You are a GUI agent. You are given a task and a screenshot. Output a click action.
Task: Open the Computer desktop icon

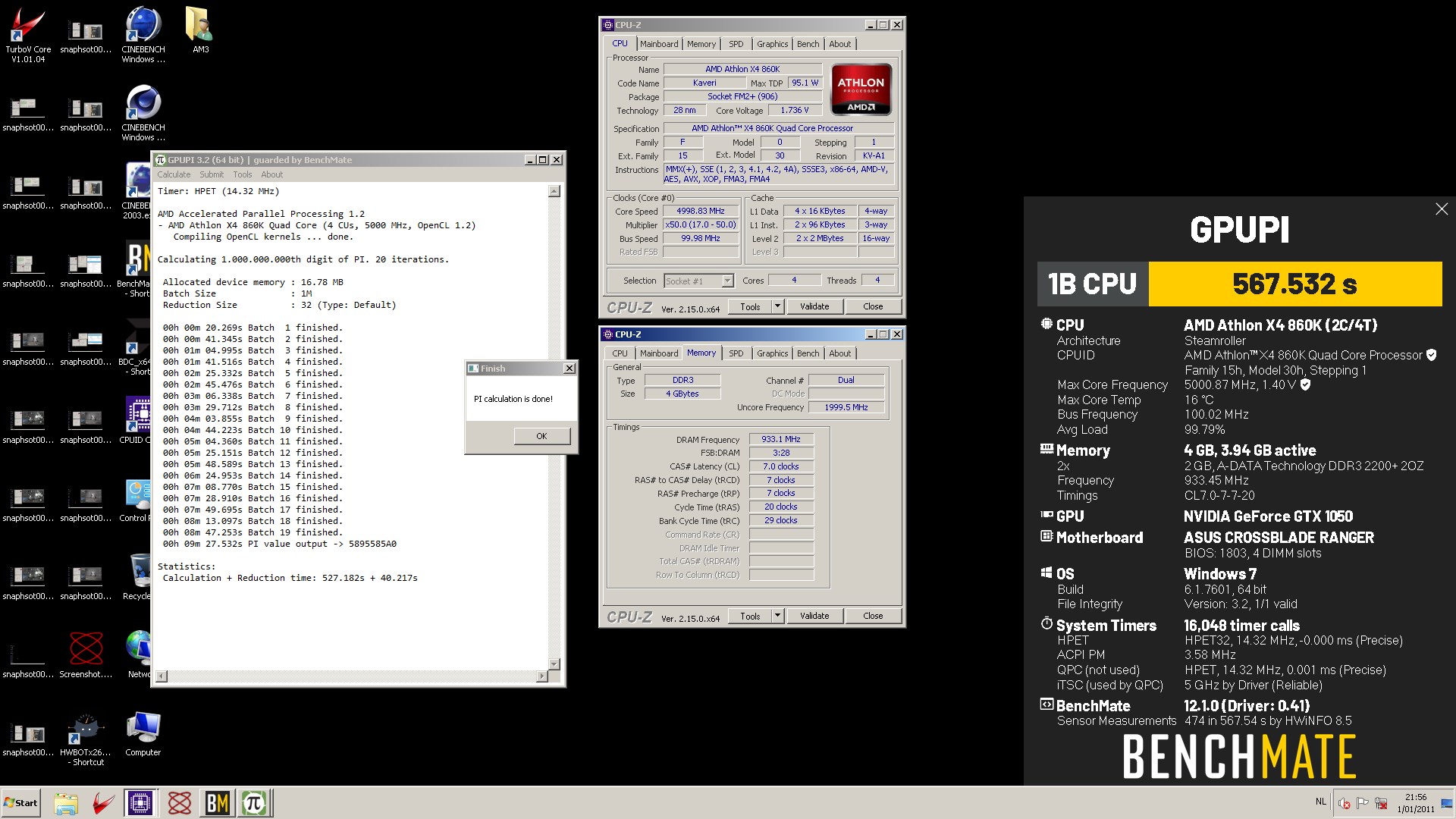(x=143, y=734)
